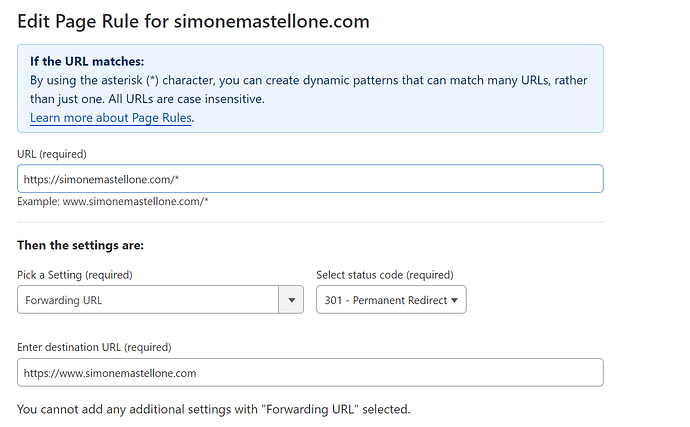Click the Then the settings are heading

click(81, 245)
